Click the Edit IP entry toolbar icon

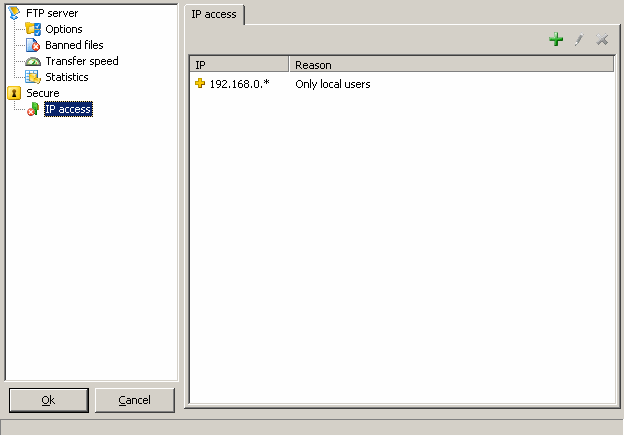click(x=578, y=40)
